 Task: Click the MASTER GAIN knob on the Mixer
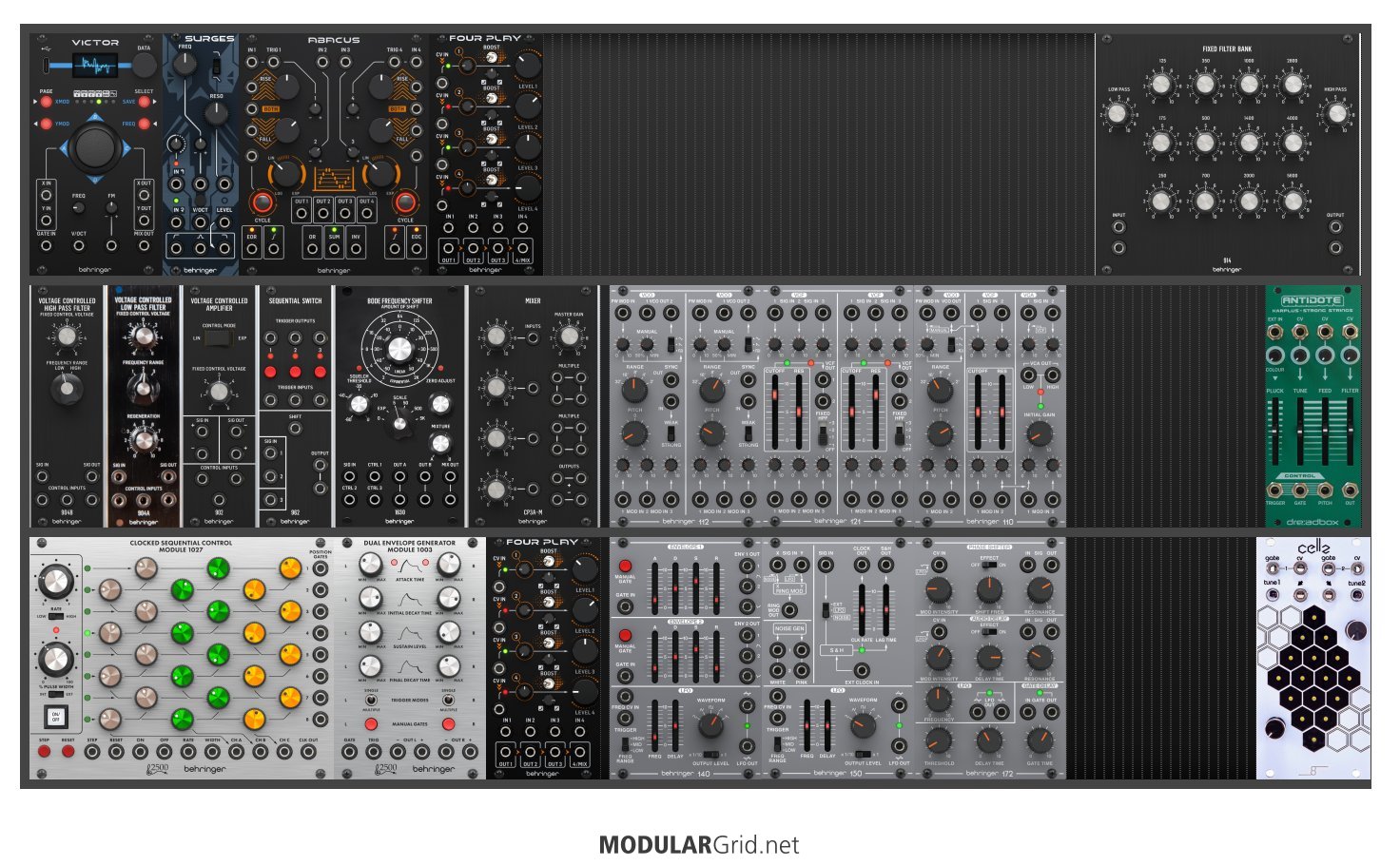tap(569, 336)
